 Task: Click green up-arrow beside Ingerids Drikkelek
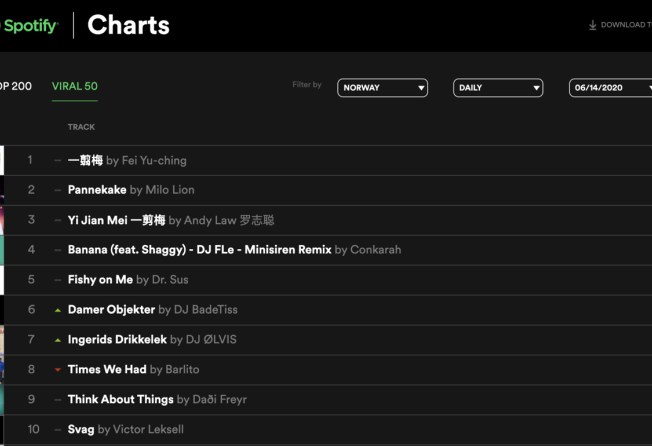tap(58, 340)
